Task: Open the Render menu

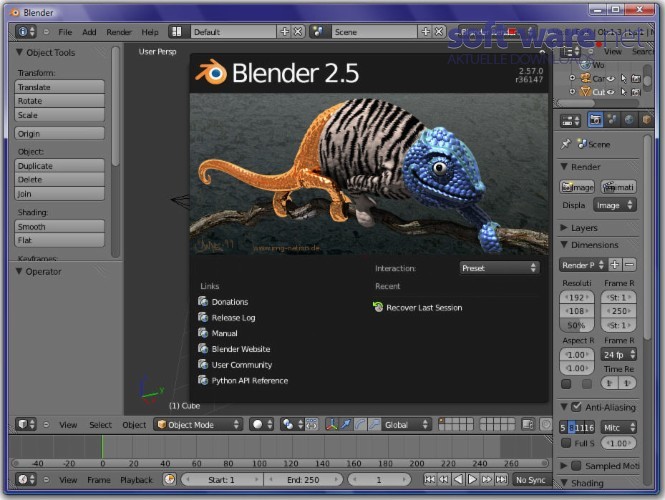Action: pyautogui.click(x=119, y=32)
